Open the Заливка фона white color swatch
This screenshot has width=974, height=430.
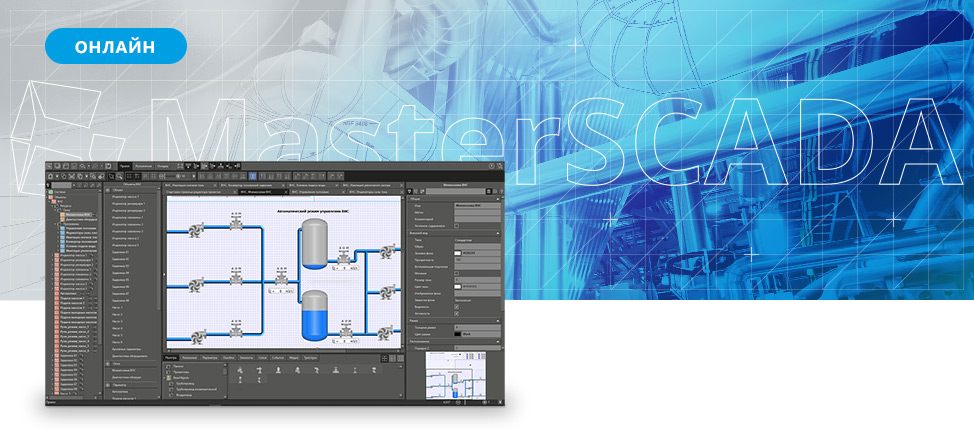[x=457, y=254]
